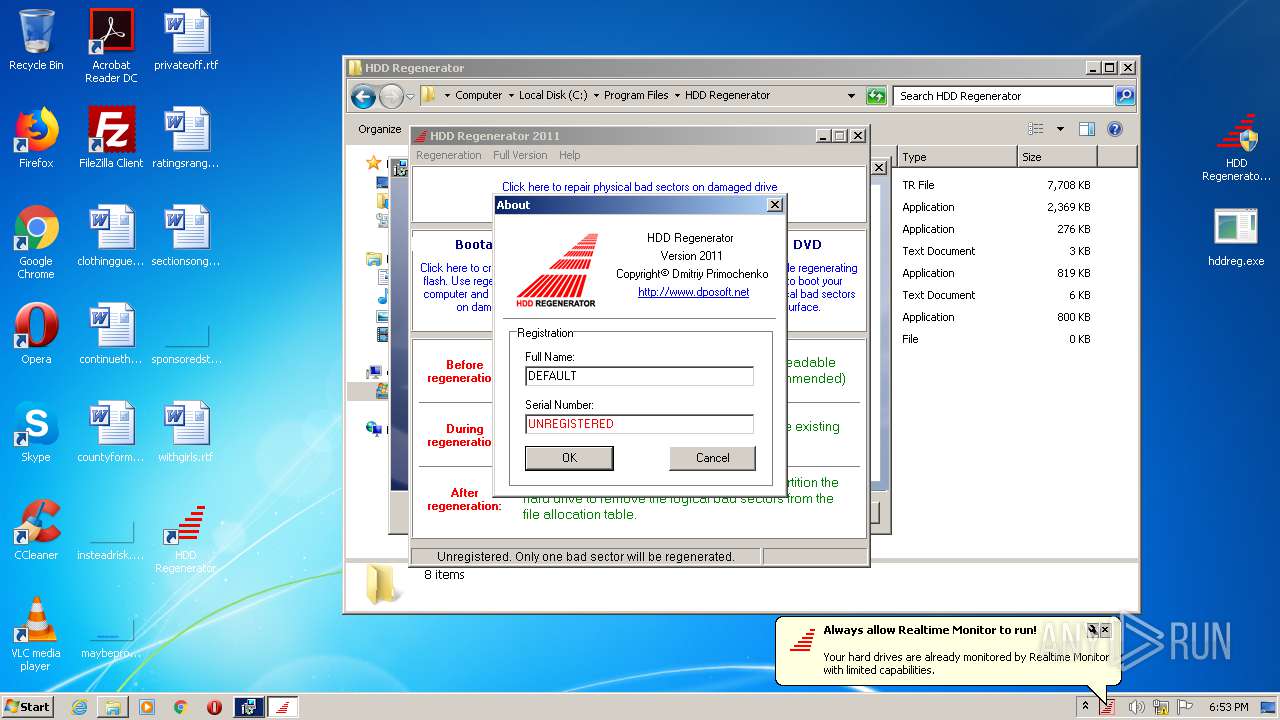1280x720 pixels.
Task: Click HDD Regenerator tray icon
Action: (x=1107, y=707)
